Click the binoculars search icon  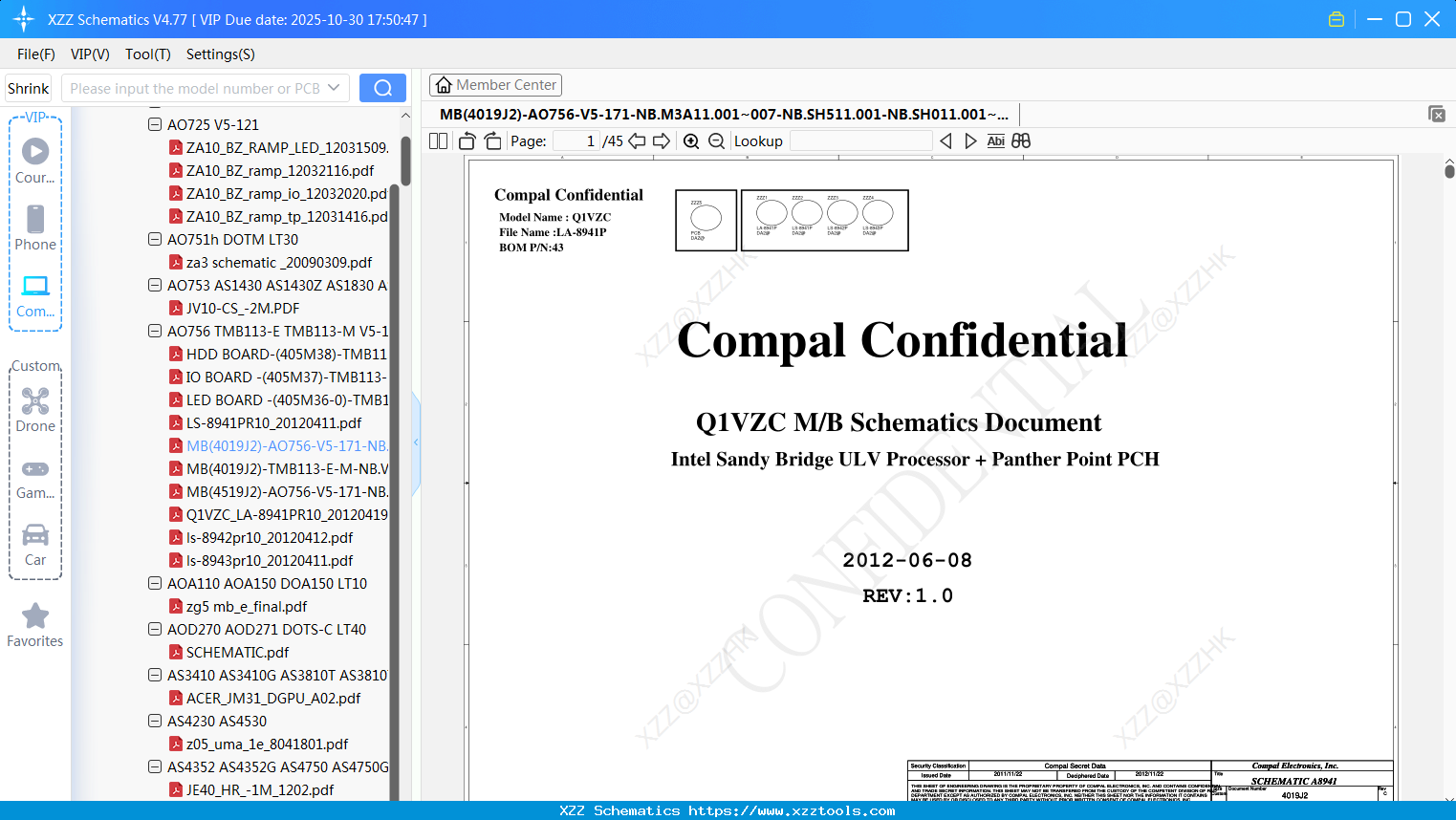point(1021,141)
